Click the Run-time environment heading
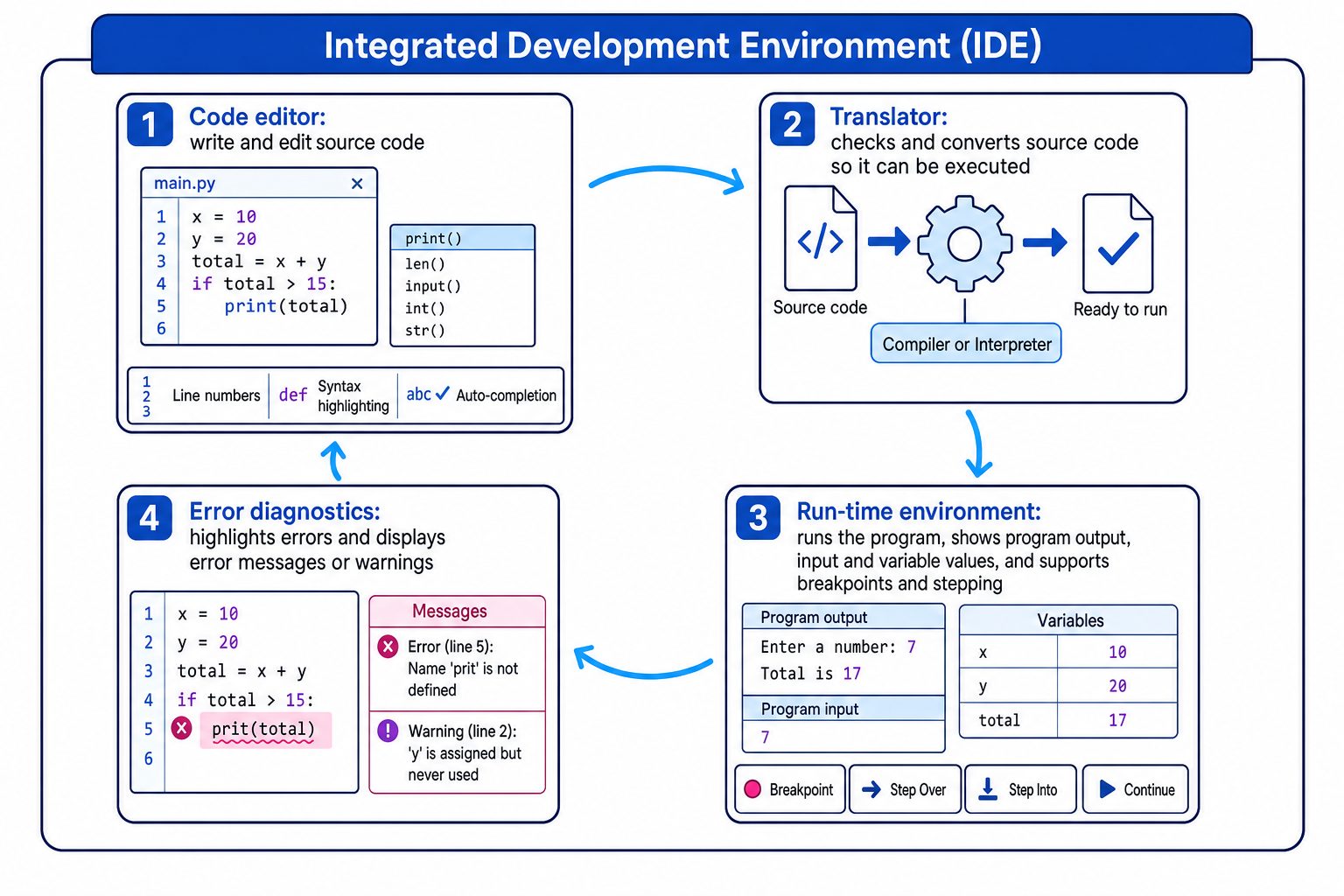Image resolution: width=1344 pixels, height=896 pixels. point(919,511)
